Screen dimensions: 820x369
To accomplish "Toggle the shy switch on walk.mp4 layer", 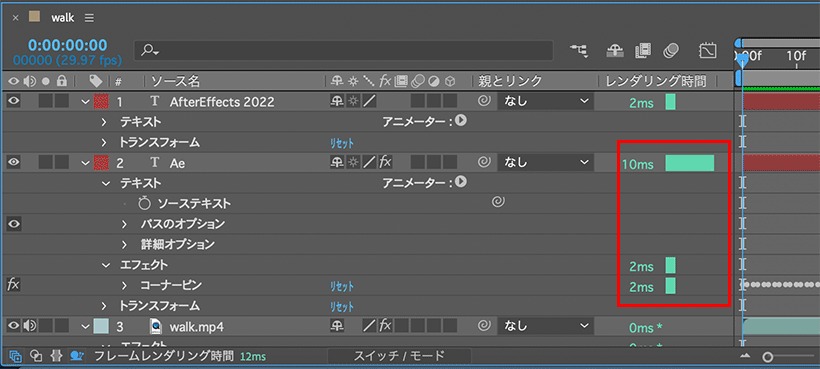I will tap(337, 327).
